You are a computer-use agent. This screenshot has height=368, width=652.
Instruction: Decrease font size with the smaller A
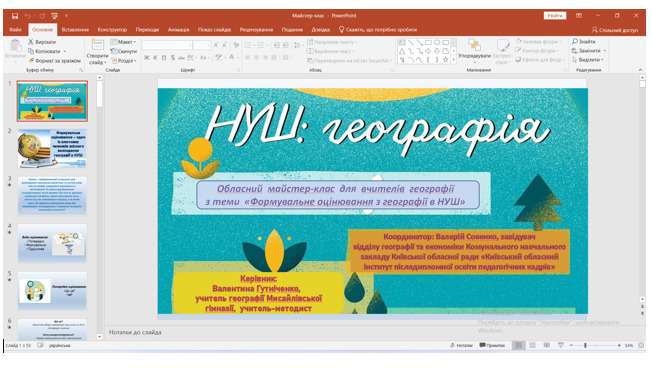coord(225,45)
